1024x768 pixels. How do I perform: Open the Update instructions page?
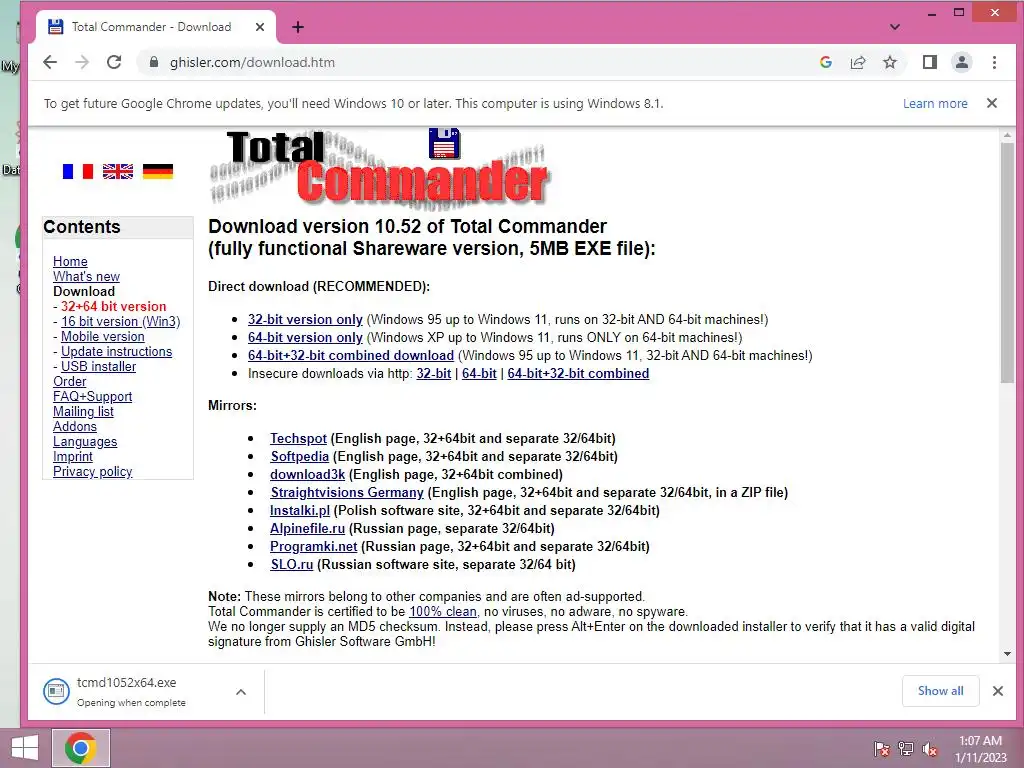116,351
